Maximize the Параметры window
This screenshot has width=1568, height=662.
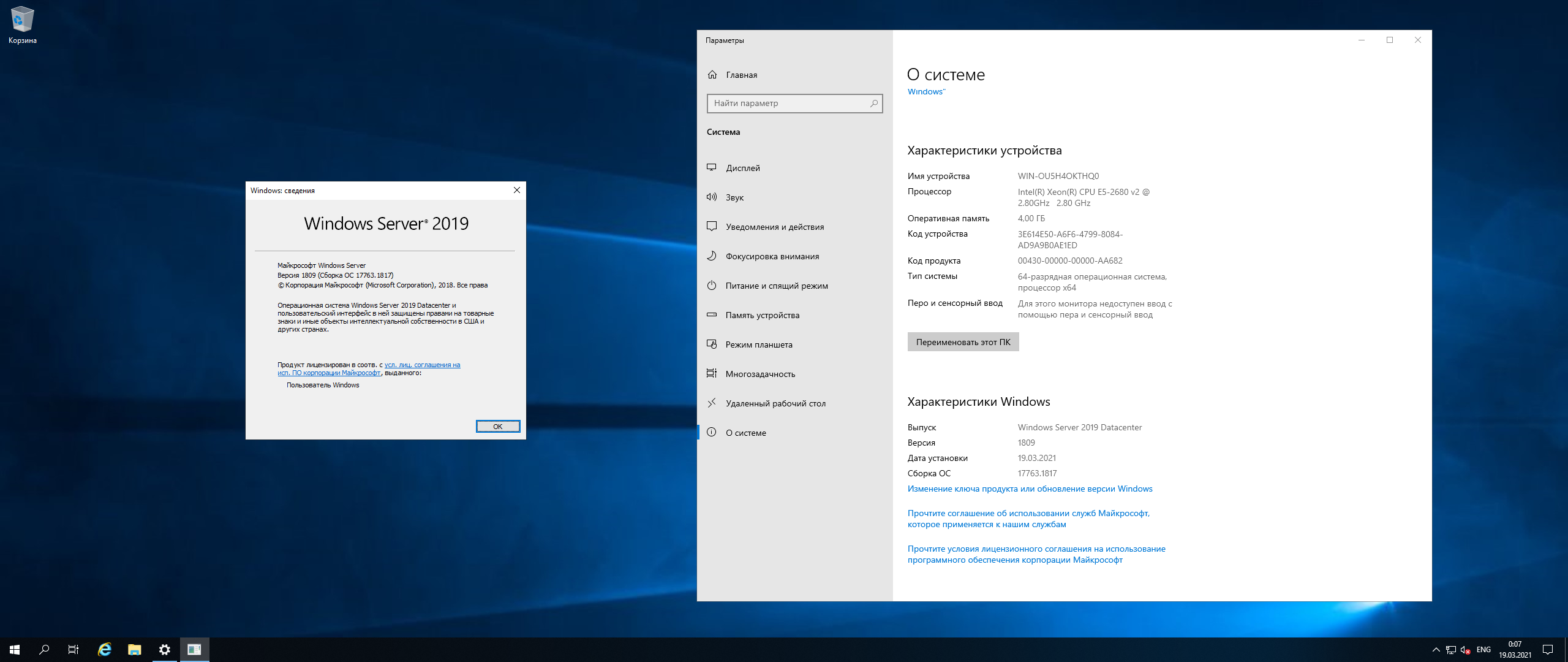[1390, 40]
